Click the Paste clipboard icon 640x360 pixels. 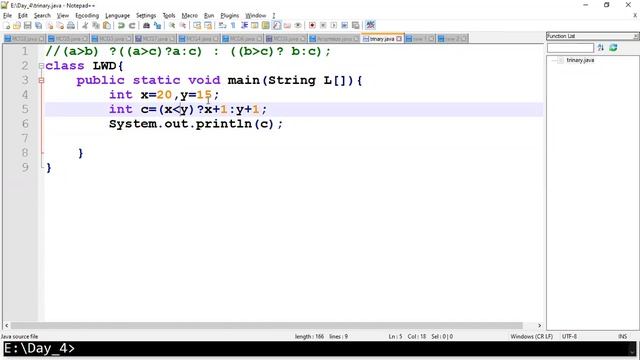coord(107,25)
